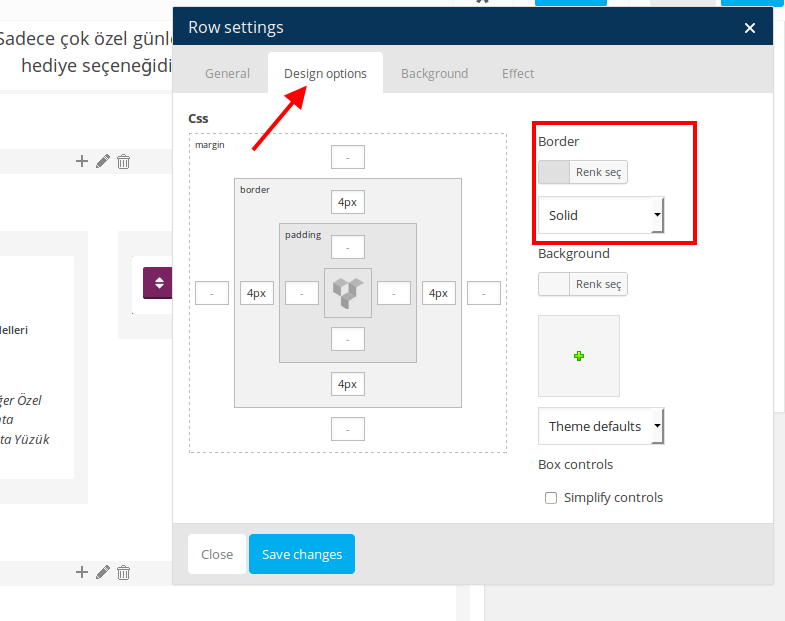Click the bottom padding input field
The image size is (785, 621).
(x=348, y=340)
